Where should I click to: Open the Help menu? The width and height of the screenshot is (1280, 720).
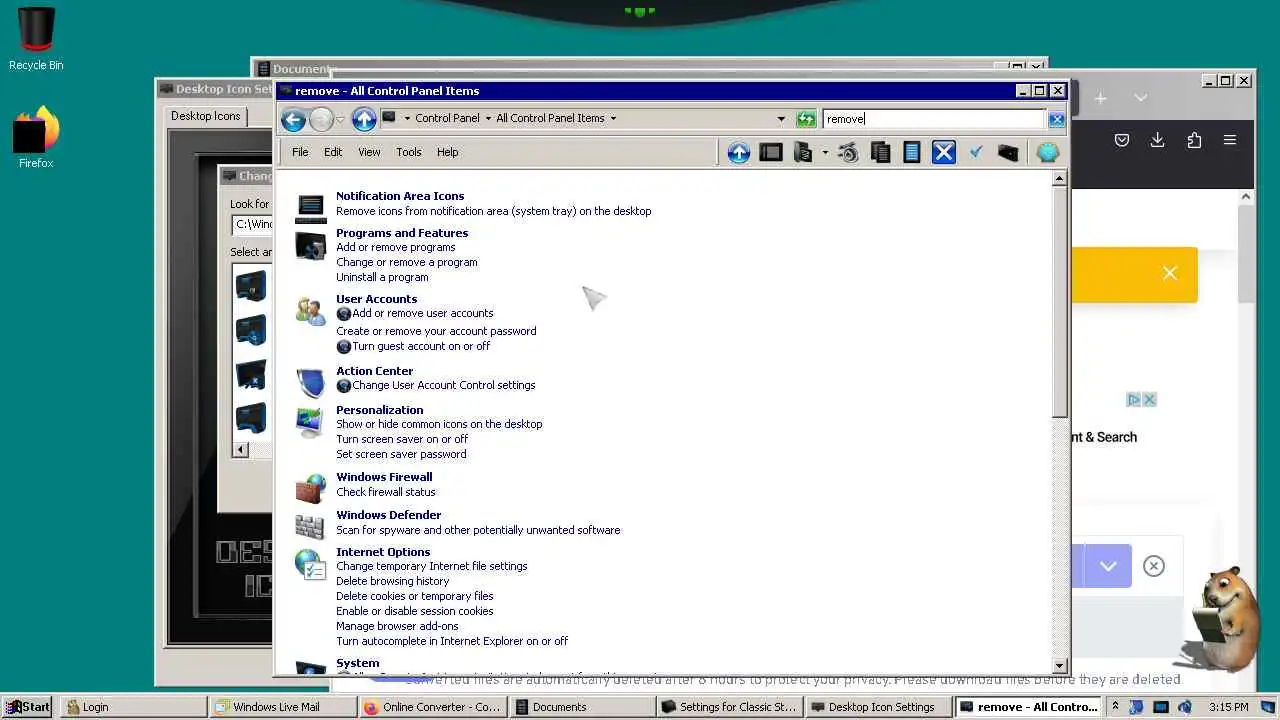click(447, 152)
